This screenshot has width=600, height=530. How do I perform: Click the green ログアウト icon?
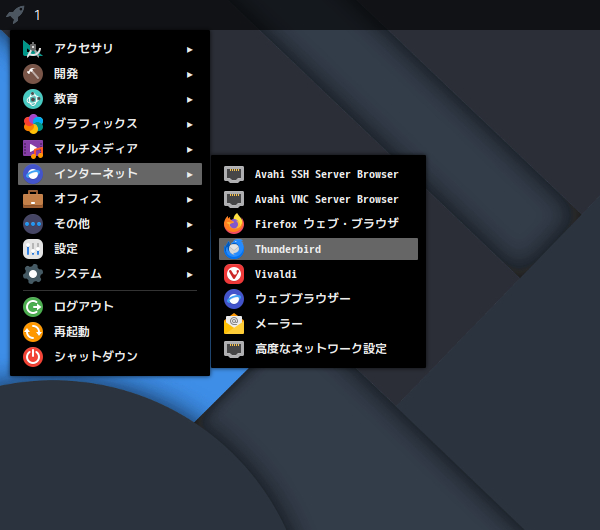click(33, 307)
